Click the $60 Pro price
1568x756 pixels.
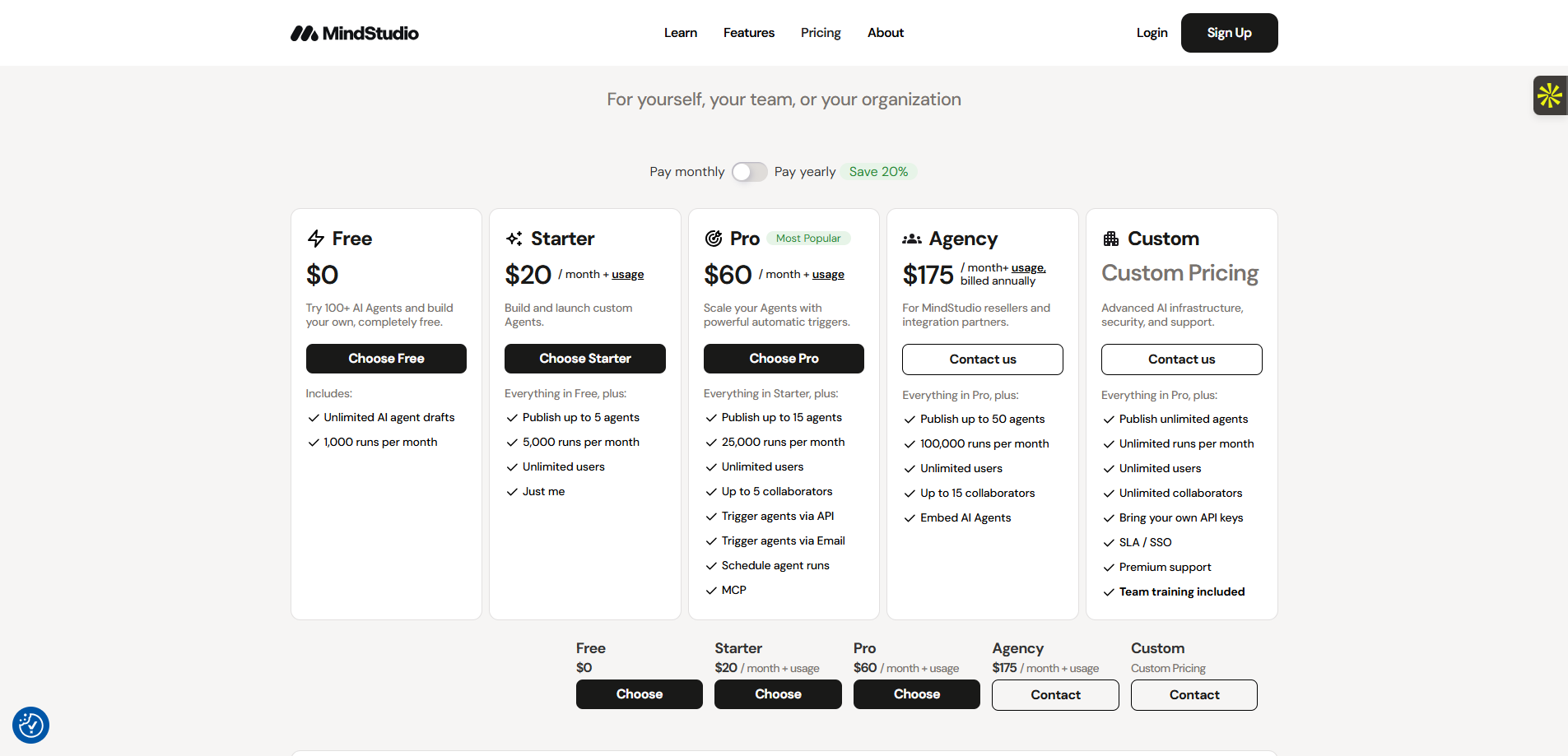728,275
